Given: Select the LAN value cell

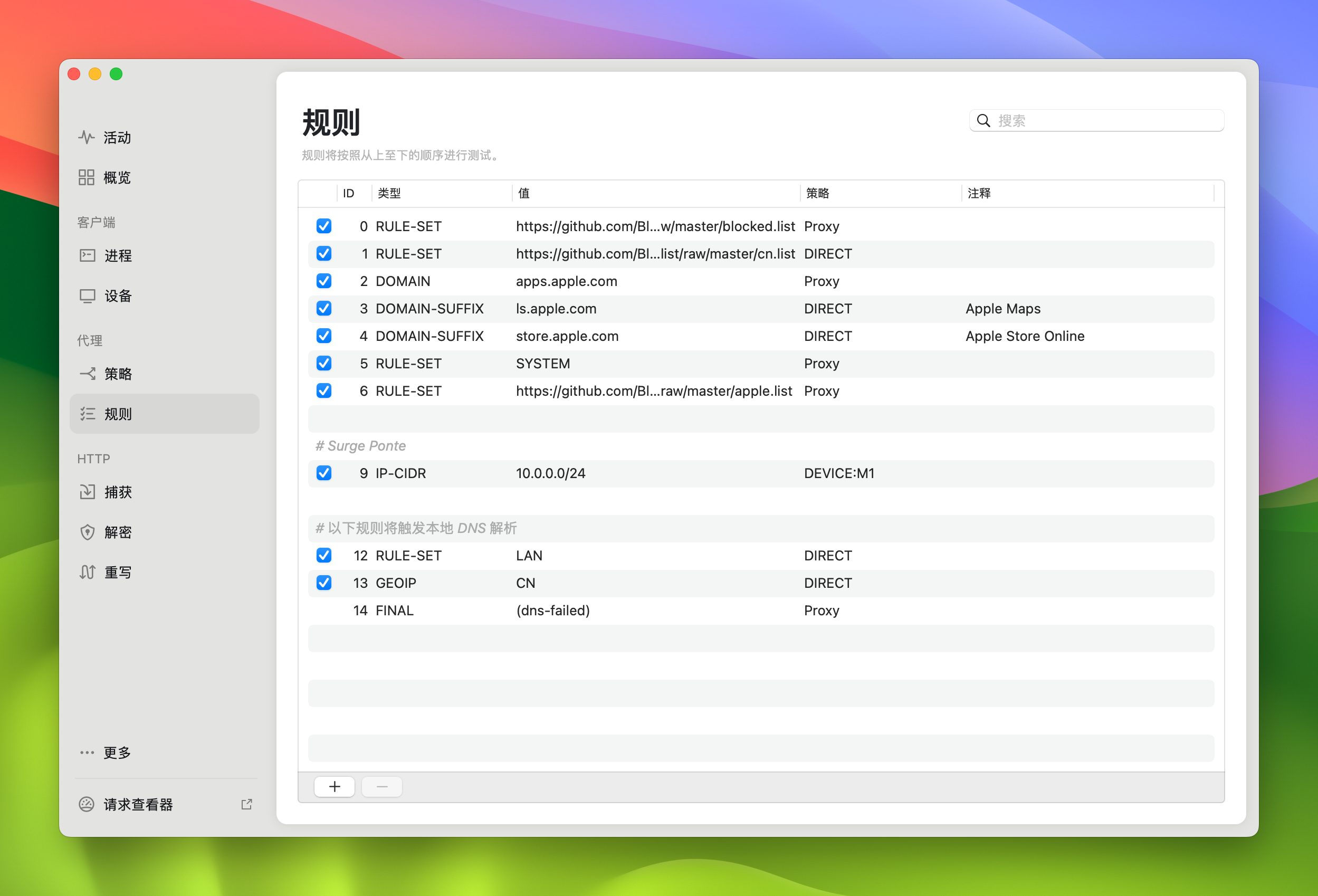Looking at the screenshot, I should pyautogui.click(x=529, y=555).
